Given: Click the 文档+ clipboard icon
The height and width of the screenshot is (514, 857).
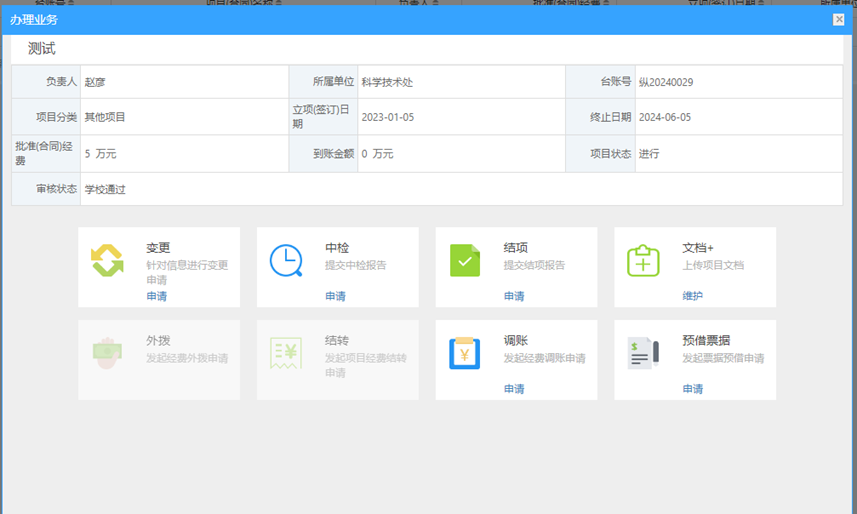Looking at the screenshot, I should pos(643,260).
